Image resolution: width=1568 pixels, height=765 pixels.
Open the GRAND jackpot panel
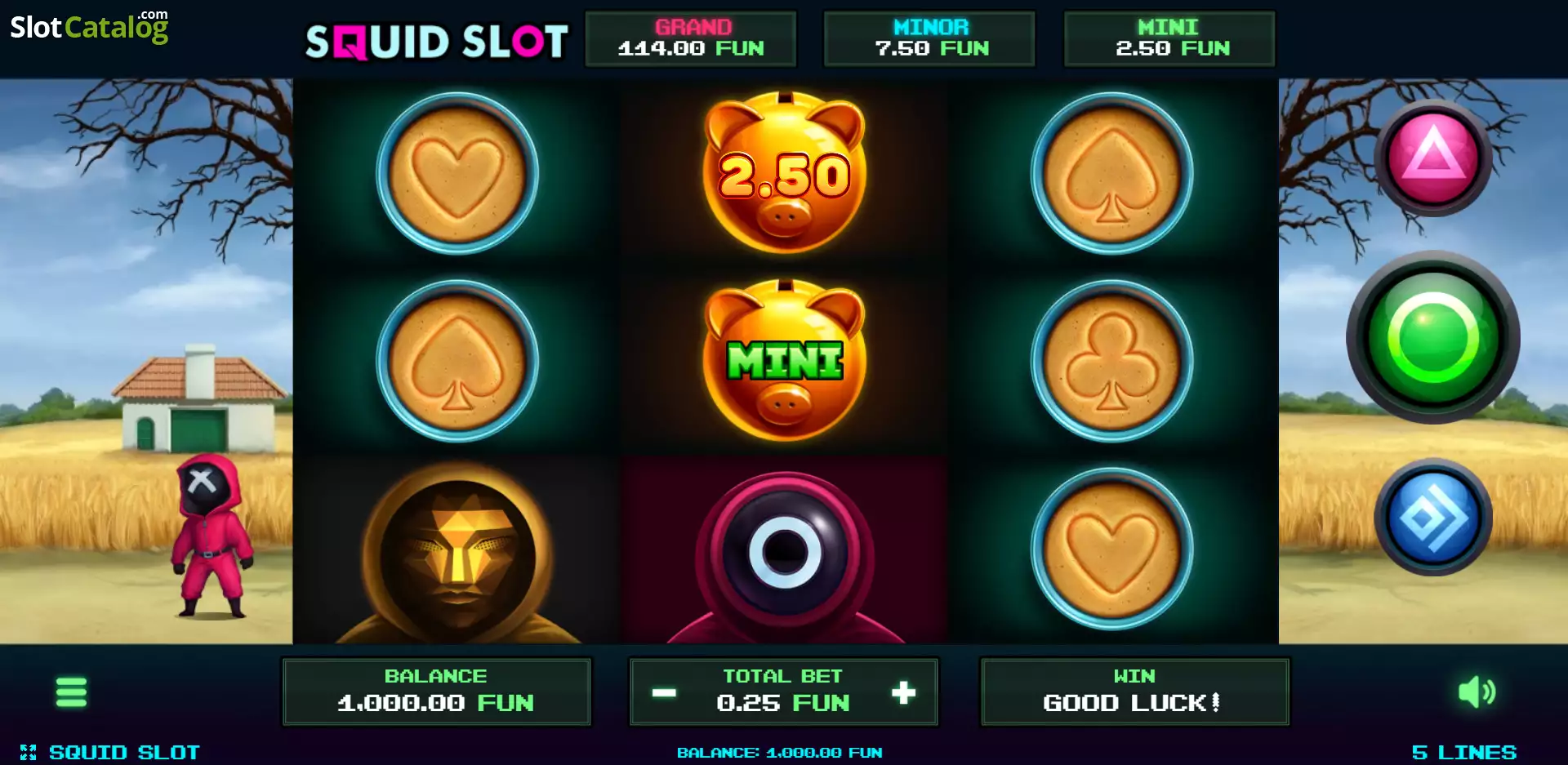tap(691, 38)
